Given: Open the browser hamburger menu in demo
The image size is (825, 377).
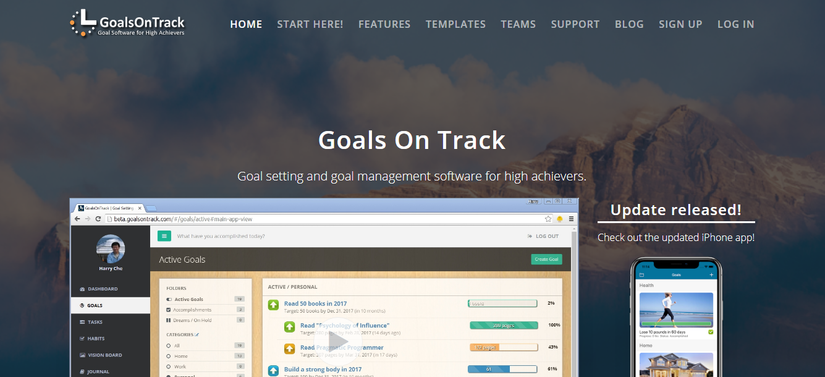Looking at the screenshot, I should click(571, 219).
